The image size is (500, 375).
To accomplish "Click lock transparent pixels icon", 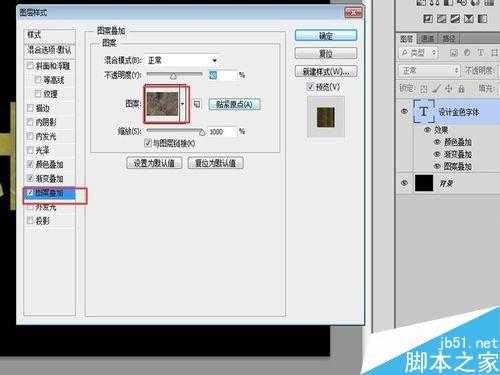I will pyautogui.click(x=423, y=89).
